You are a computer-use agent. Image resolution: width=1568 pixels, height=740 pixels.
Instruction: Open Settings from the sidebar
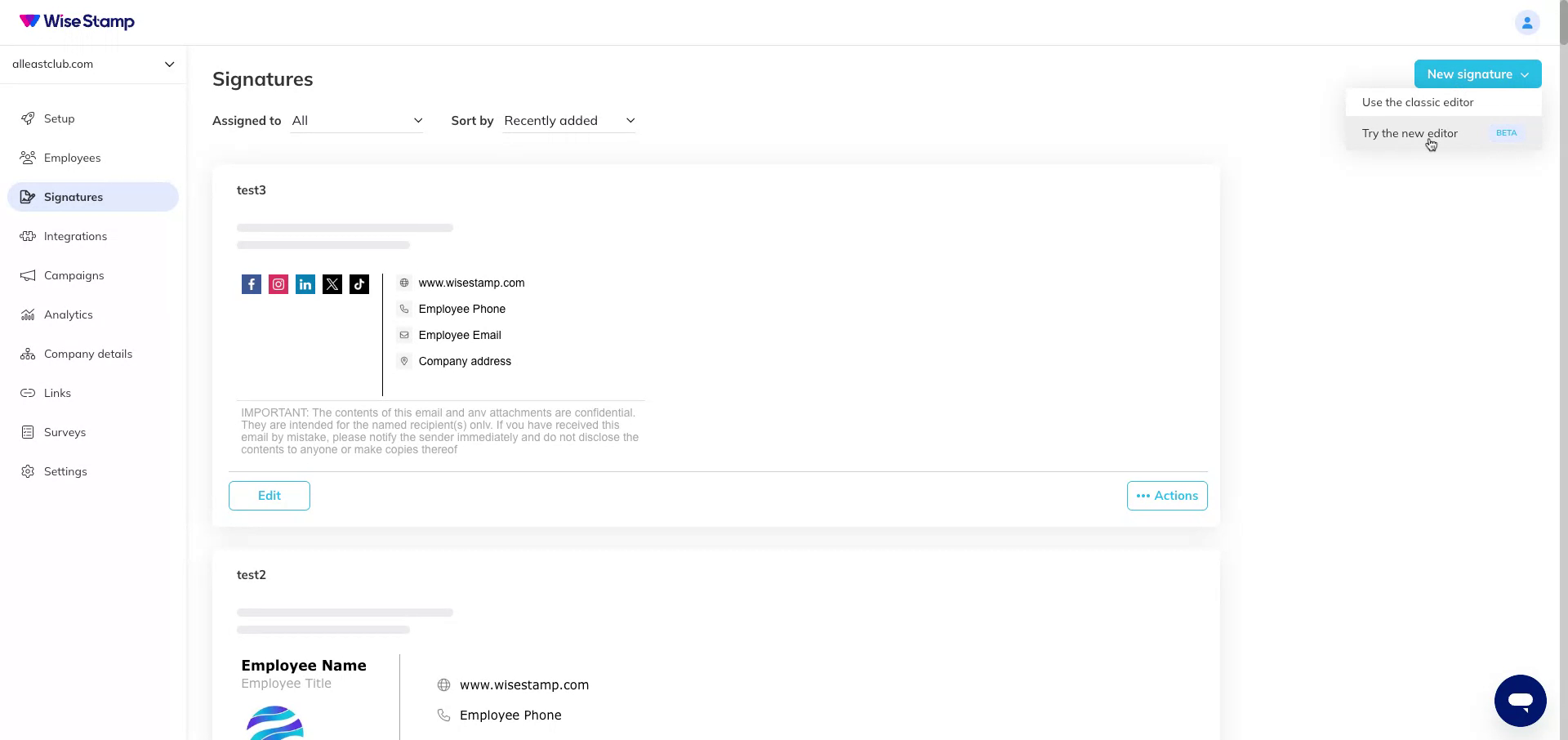click(65, 471)
